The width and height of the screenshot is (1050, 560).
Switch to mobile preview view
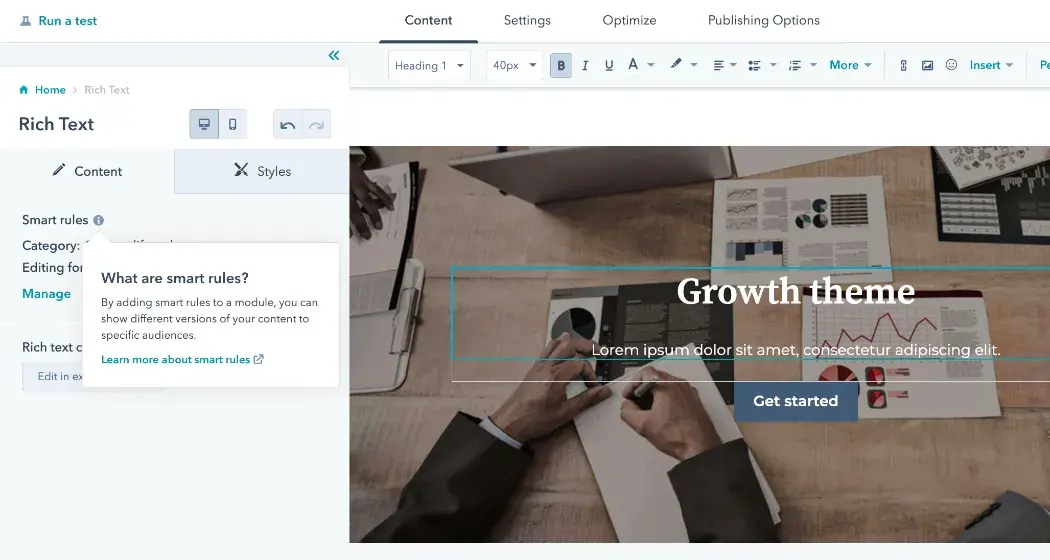pos(233,124)
